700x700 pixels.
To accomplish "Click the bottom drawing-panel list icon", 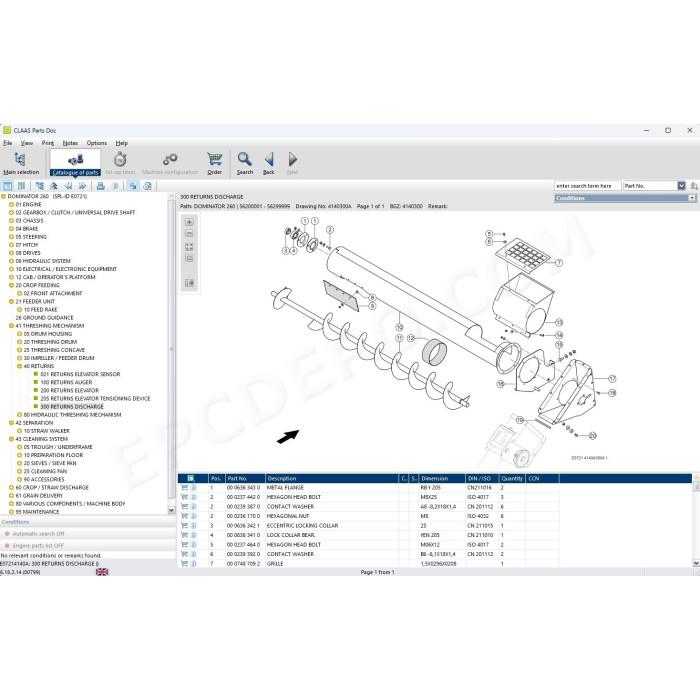I will click(189, 283).
